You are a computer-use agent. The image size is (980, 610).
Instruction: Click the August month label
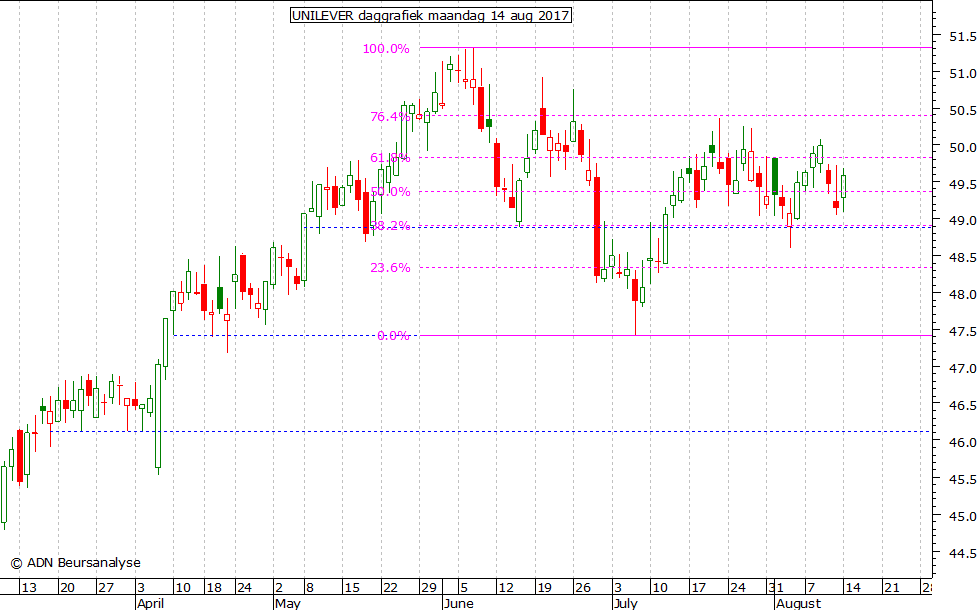tap(798, 603)
